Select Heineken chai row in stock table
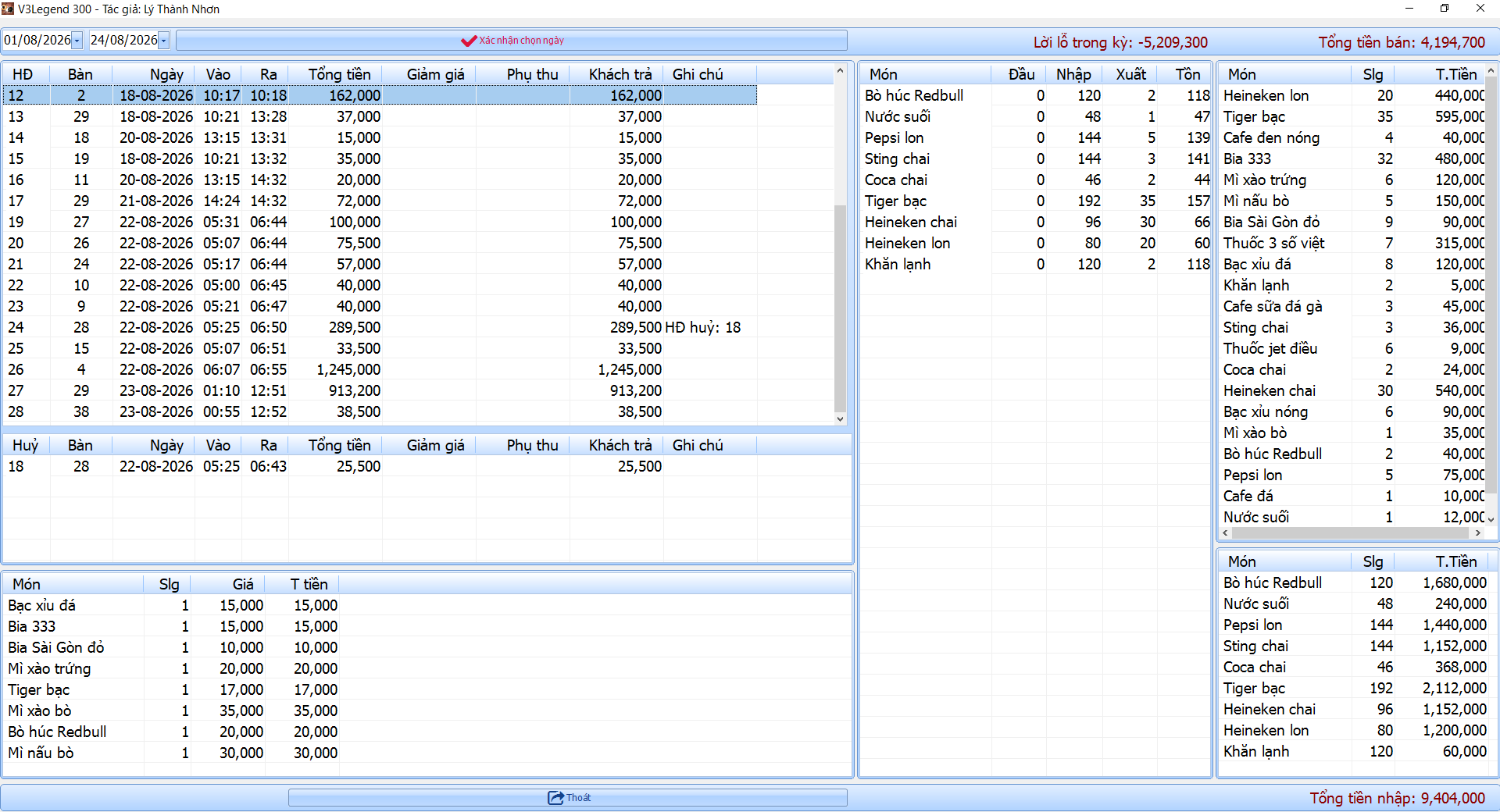Screen dimensions: 1500x812 tap(1036, 222)
